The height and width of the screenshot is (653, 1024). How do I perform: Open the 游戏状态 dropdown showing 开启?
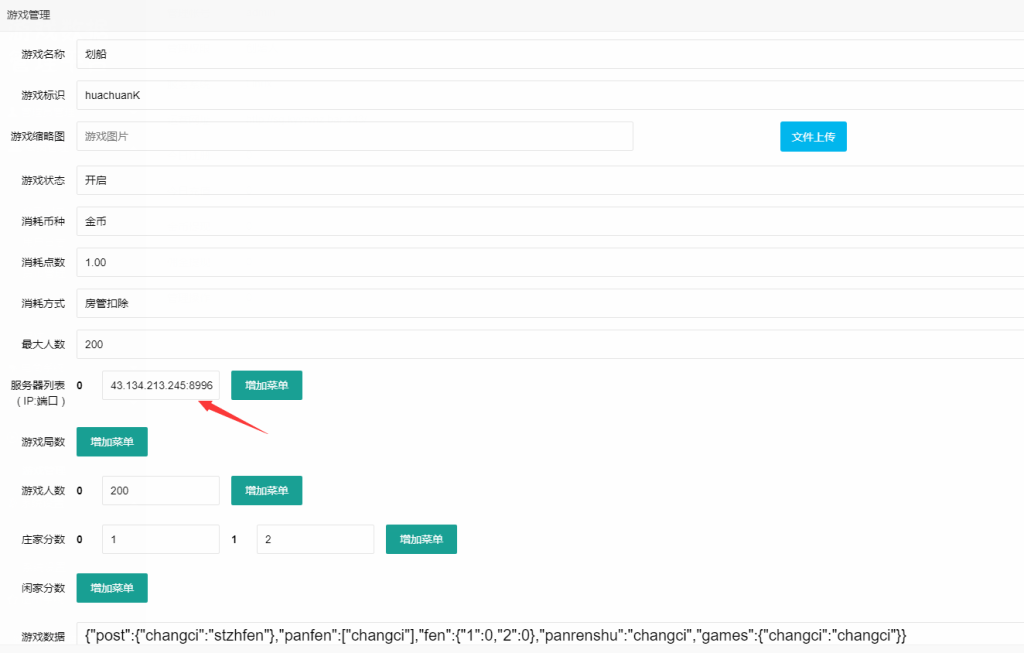pyautogui.click(x=548, y=180)
